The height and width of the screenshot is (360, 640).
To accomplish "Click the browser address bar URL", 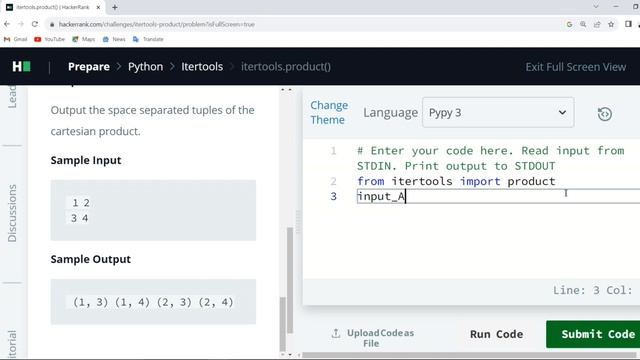I will [x=157, y=24].
